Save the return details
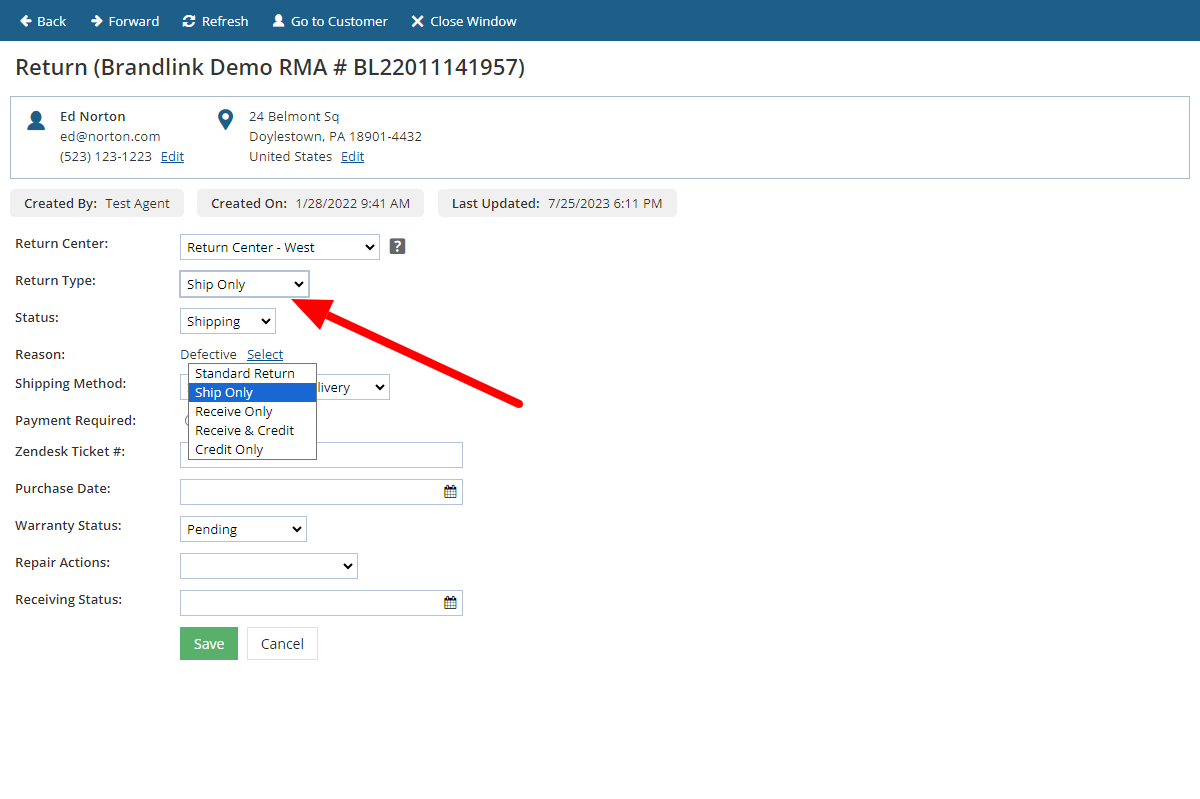Viewport: 1200px width, 799px height. click(208, 643)
